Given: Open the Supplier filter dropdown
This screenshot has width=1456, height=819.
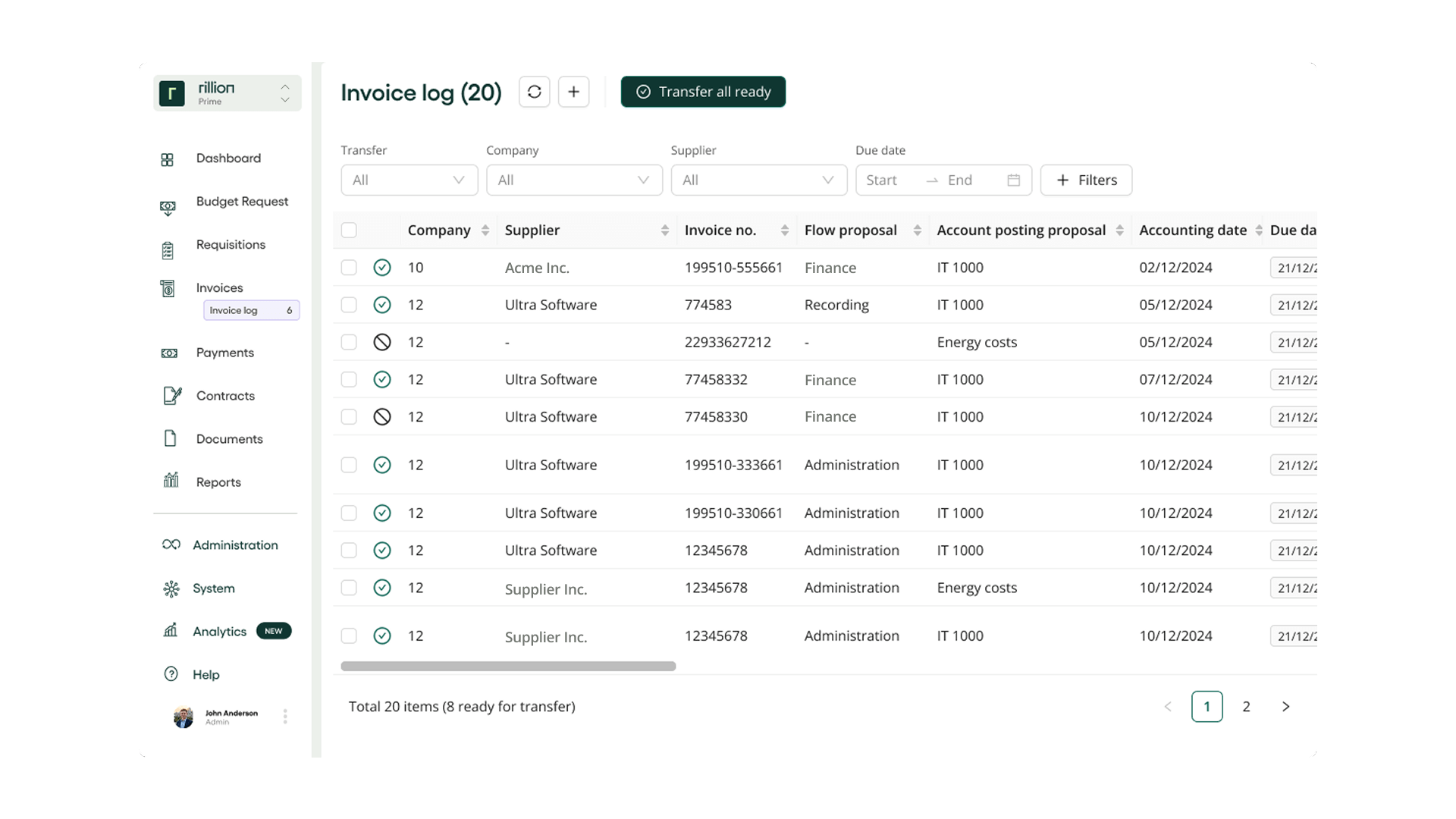Looking at the screenshot, I should point(759,180).
